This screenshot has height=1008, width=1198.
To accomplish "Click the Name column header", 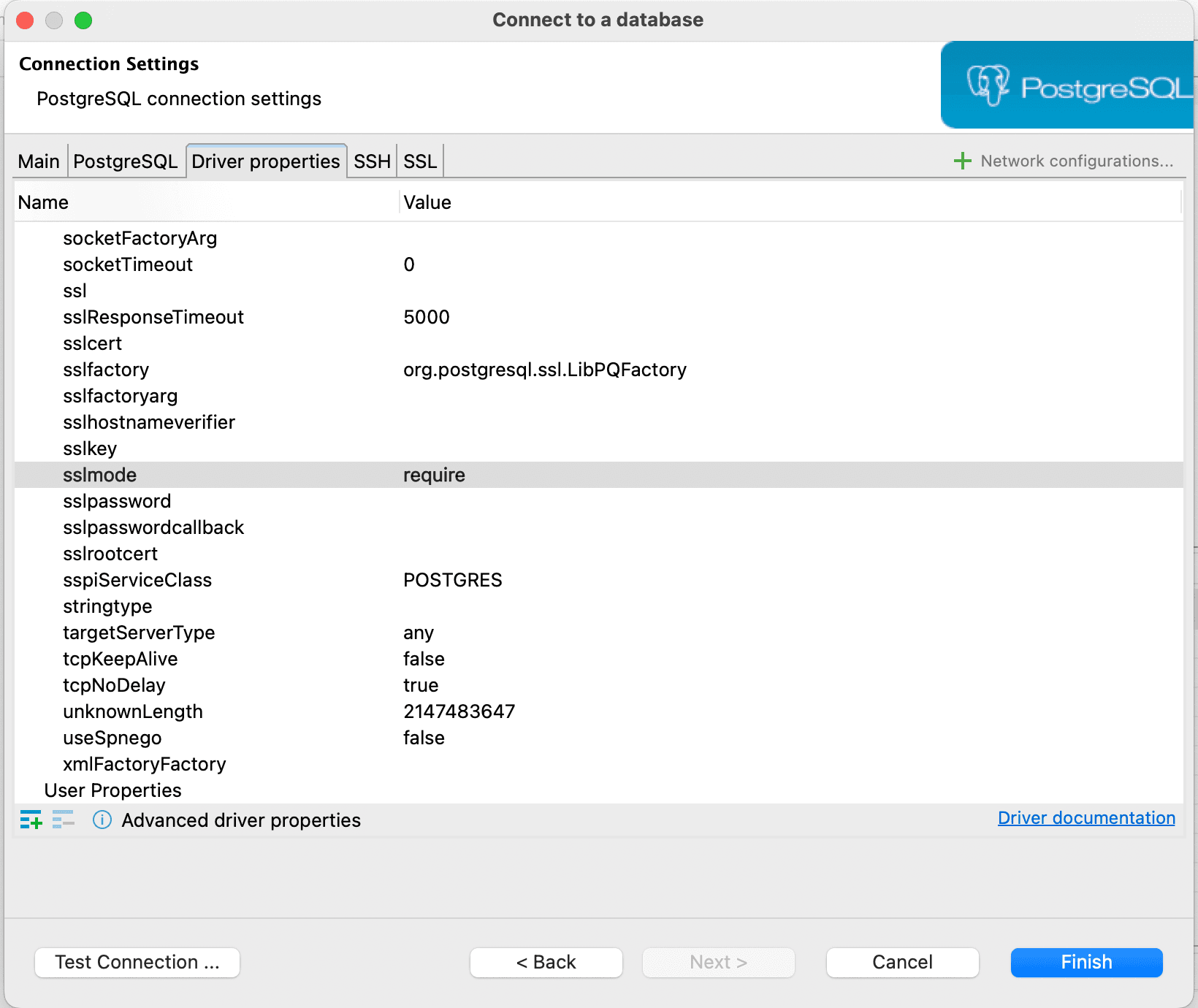I will point(43,202).
